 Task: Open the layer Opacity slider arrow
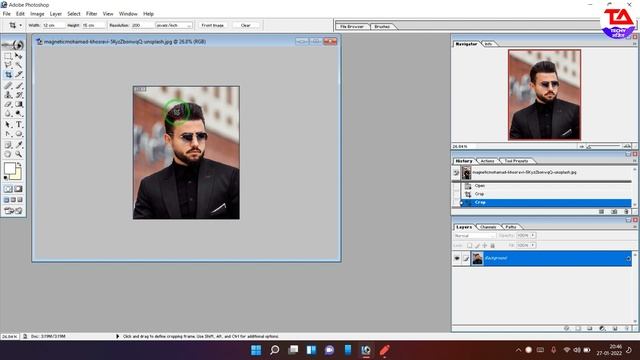point(533,236)
